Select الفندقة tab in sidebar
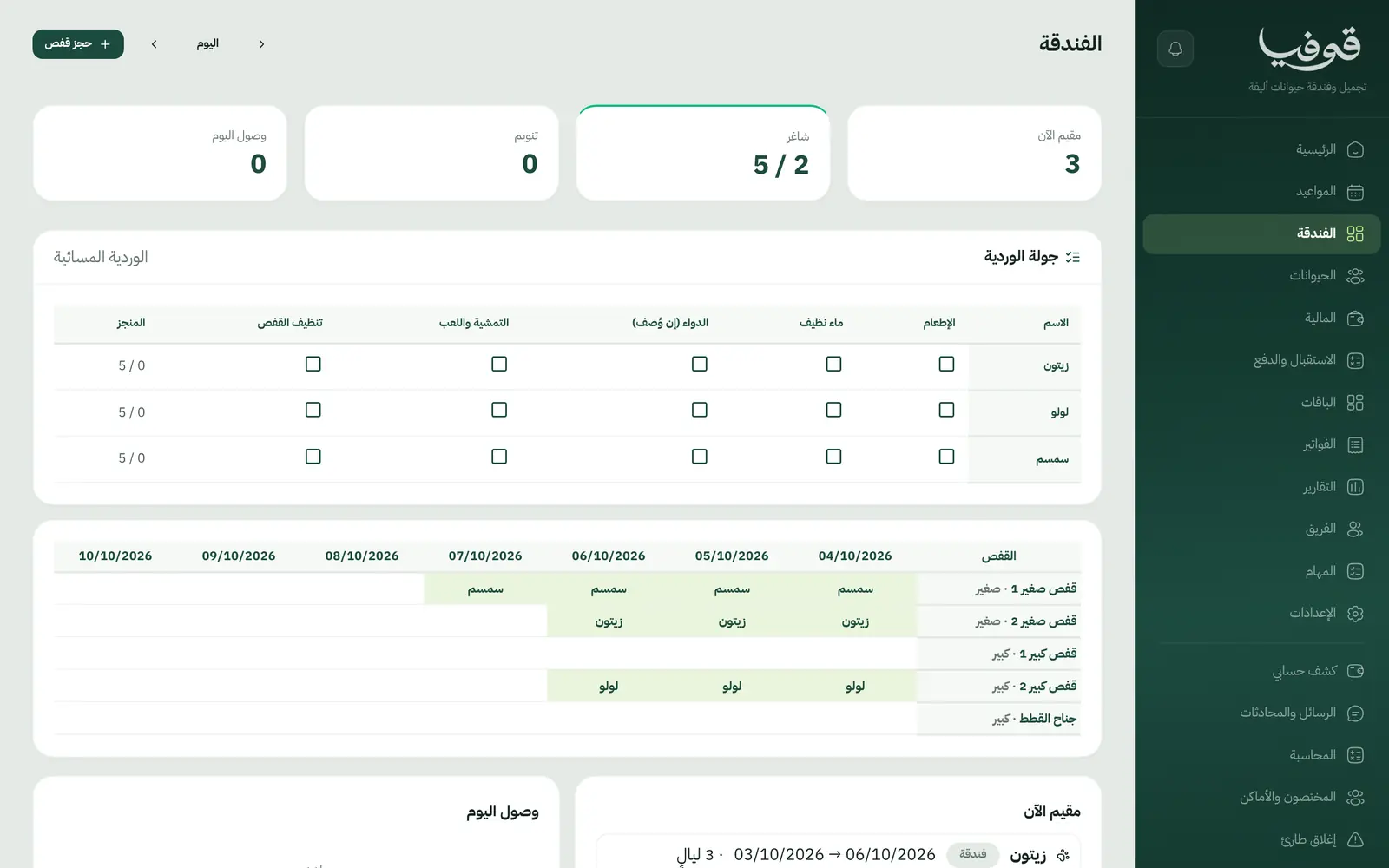This screenshot has height=868, width=1389. (x=1261, y=234)
